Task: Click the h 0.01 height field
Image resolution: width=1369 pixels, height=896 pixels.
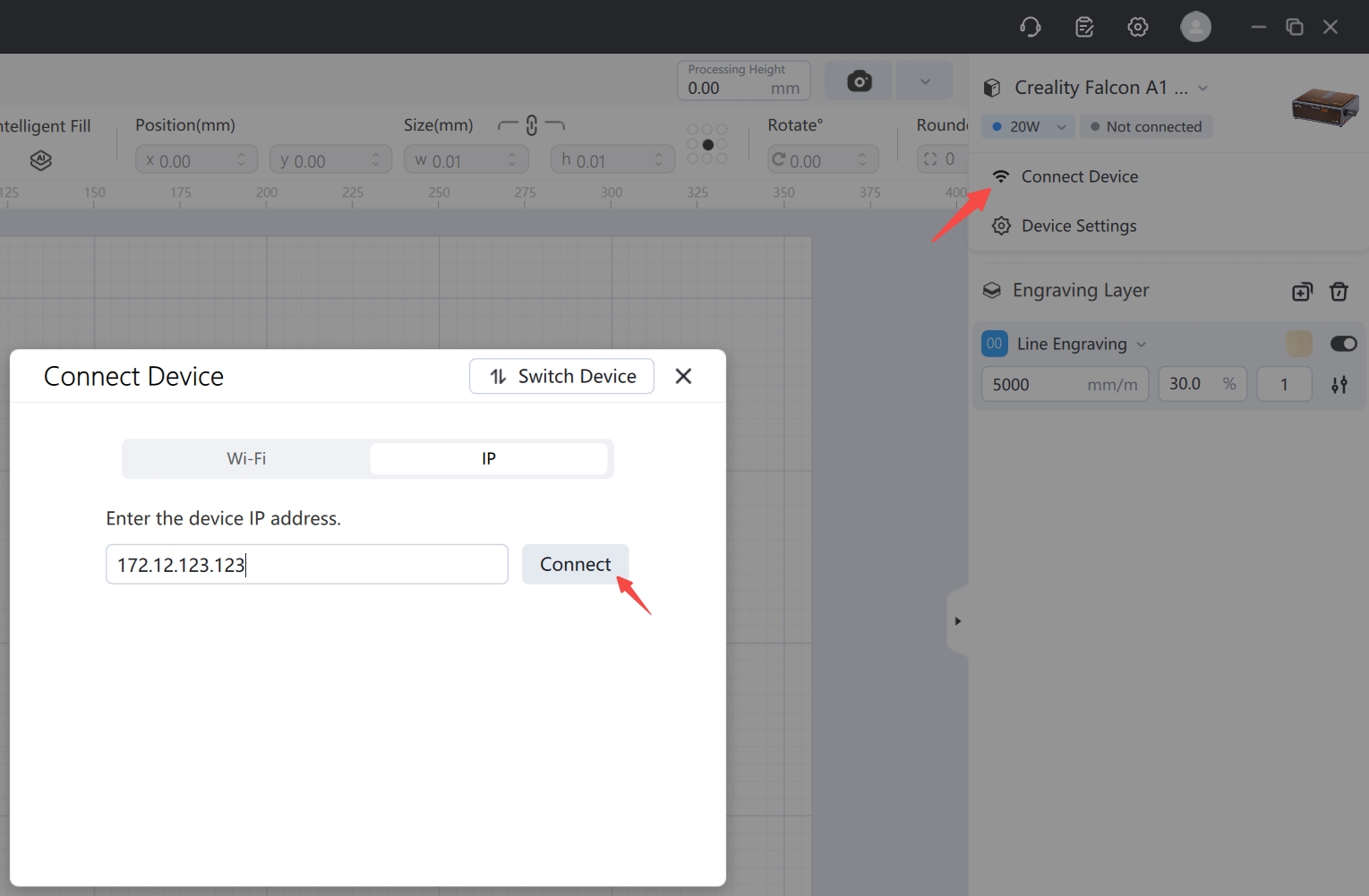Action: pos(612,159)
